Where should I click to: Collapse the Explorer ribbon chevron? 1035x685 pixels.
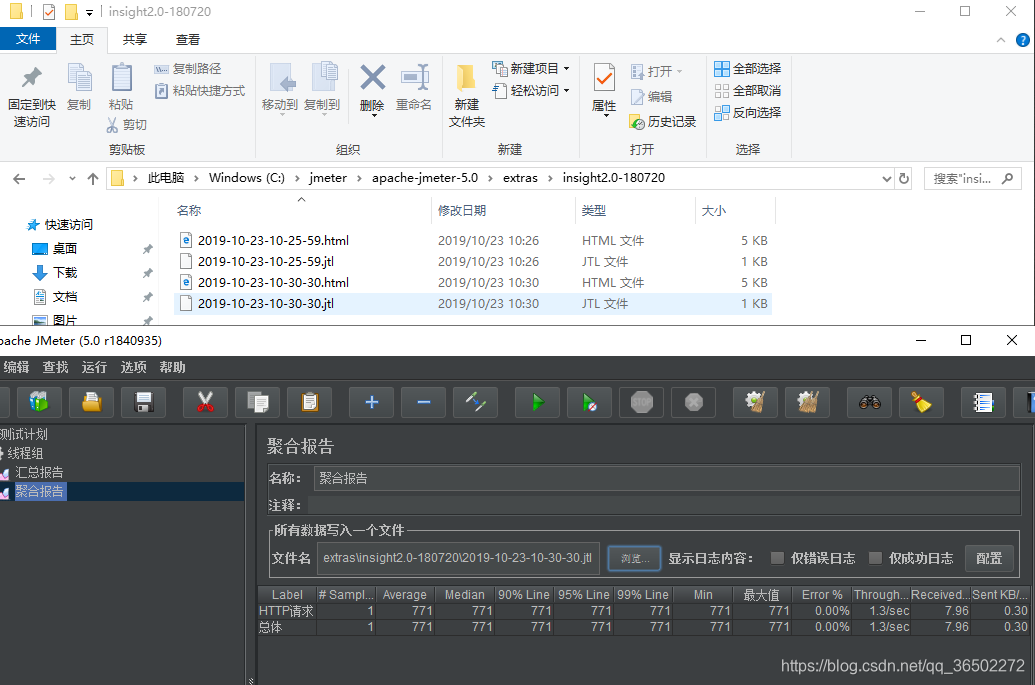(x=1001, y=40)
